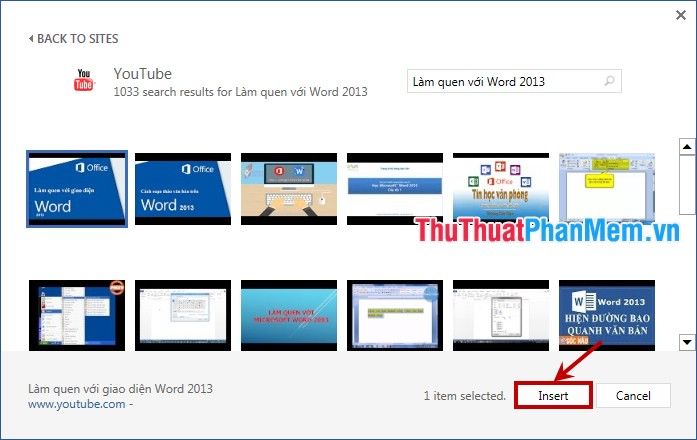This screenshot has width=697, height=440.
Task: Click the back arrow beside BACK TO SITES
Action: [31, 39]
